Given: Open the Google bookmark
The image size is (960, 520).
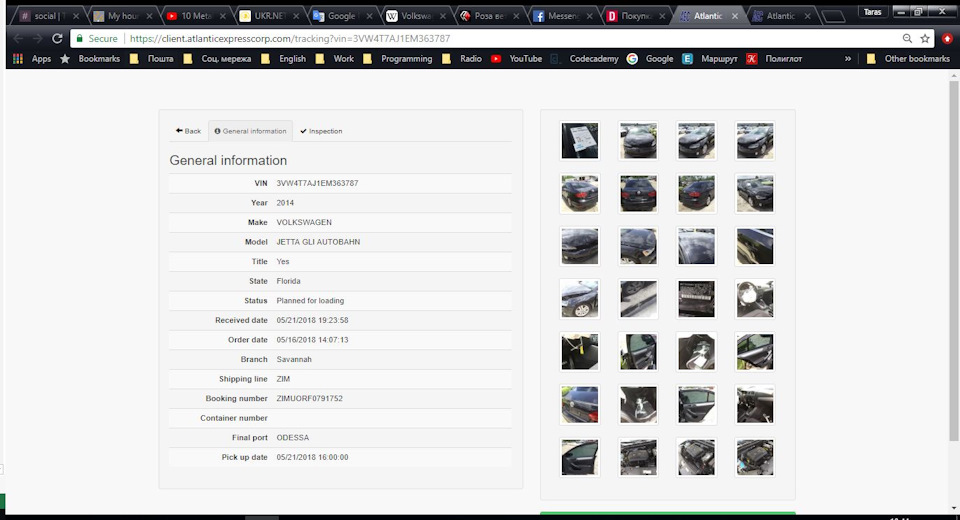Looking at the screenshot, I should [x=650, y=59].
